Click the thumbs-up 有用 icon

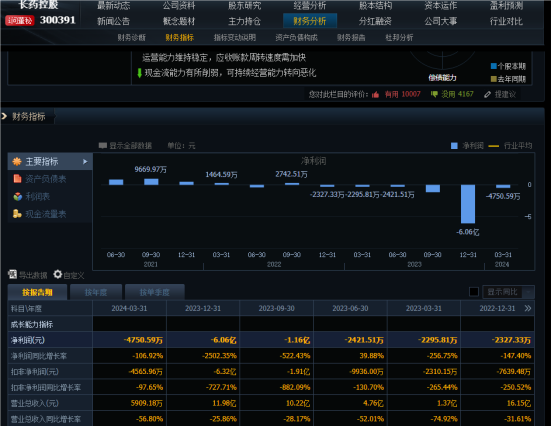click(x=375, y=95)
